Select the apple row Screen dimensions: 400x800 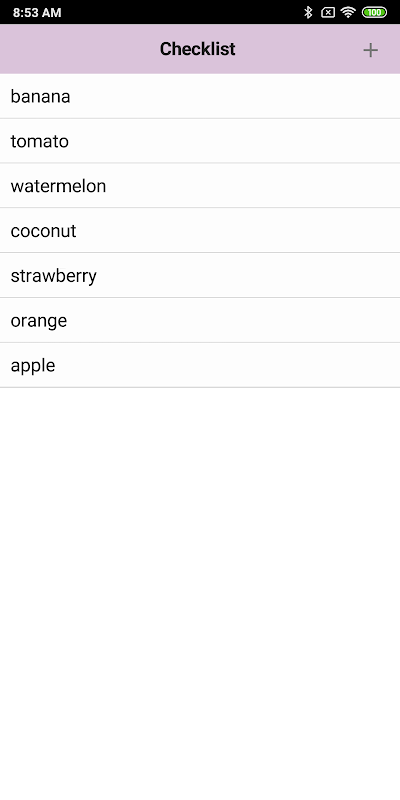(x=200, y=365)
